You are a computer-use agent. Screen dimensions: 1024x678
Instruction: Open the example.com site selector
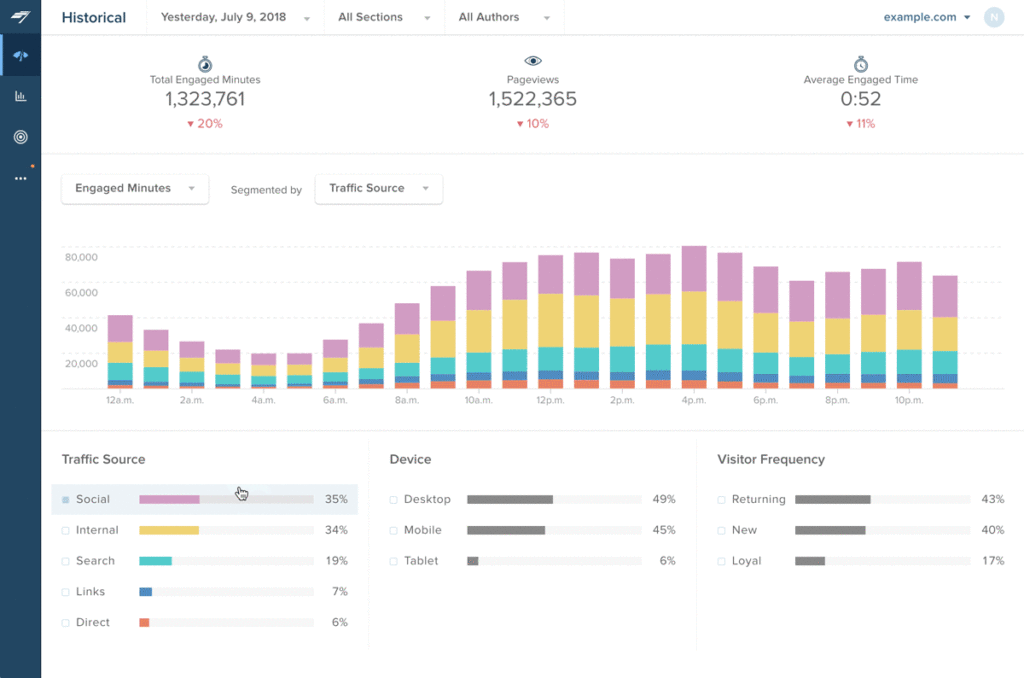coord(926,18)
